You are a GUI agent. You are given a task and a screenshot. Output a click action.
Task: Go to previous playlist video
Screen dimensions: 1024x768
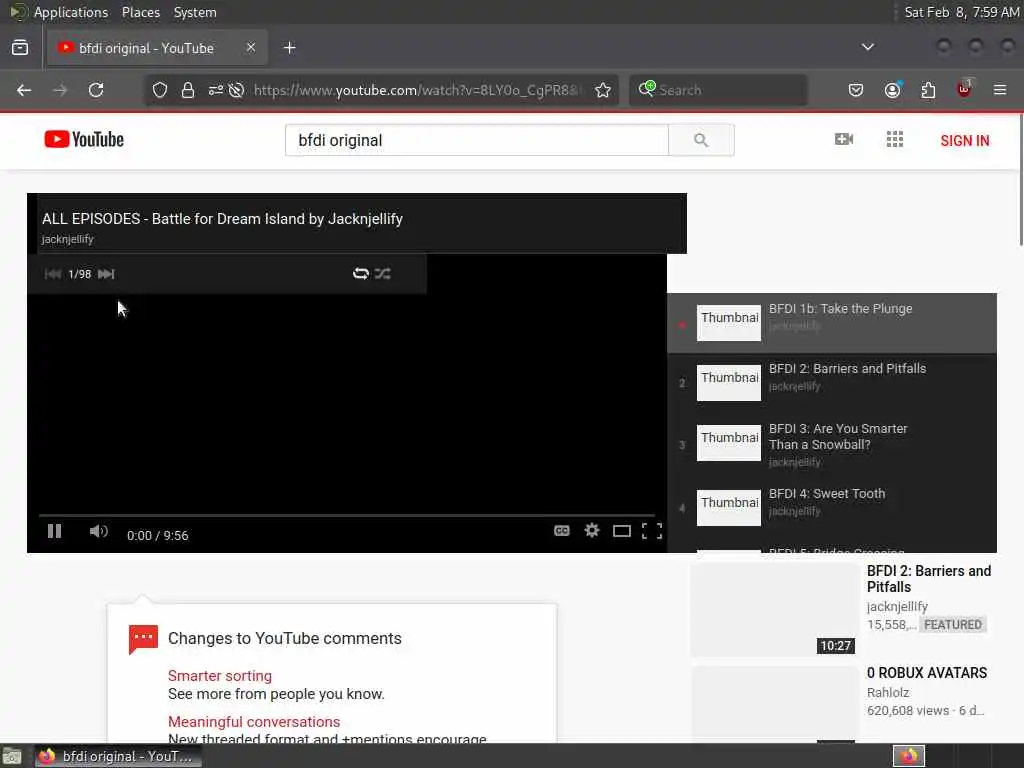[53, 274]
